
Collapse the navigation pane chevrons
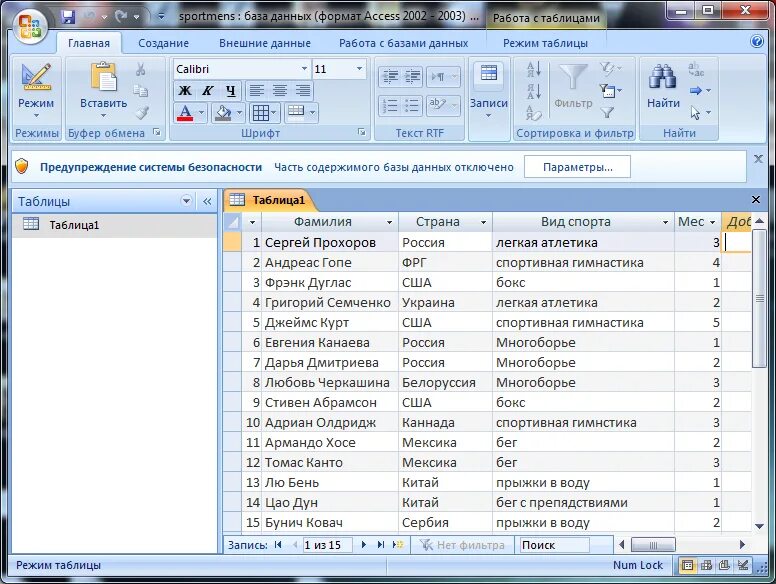click(207, 201)
